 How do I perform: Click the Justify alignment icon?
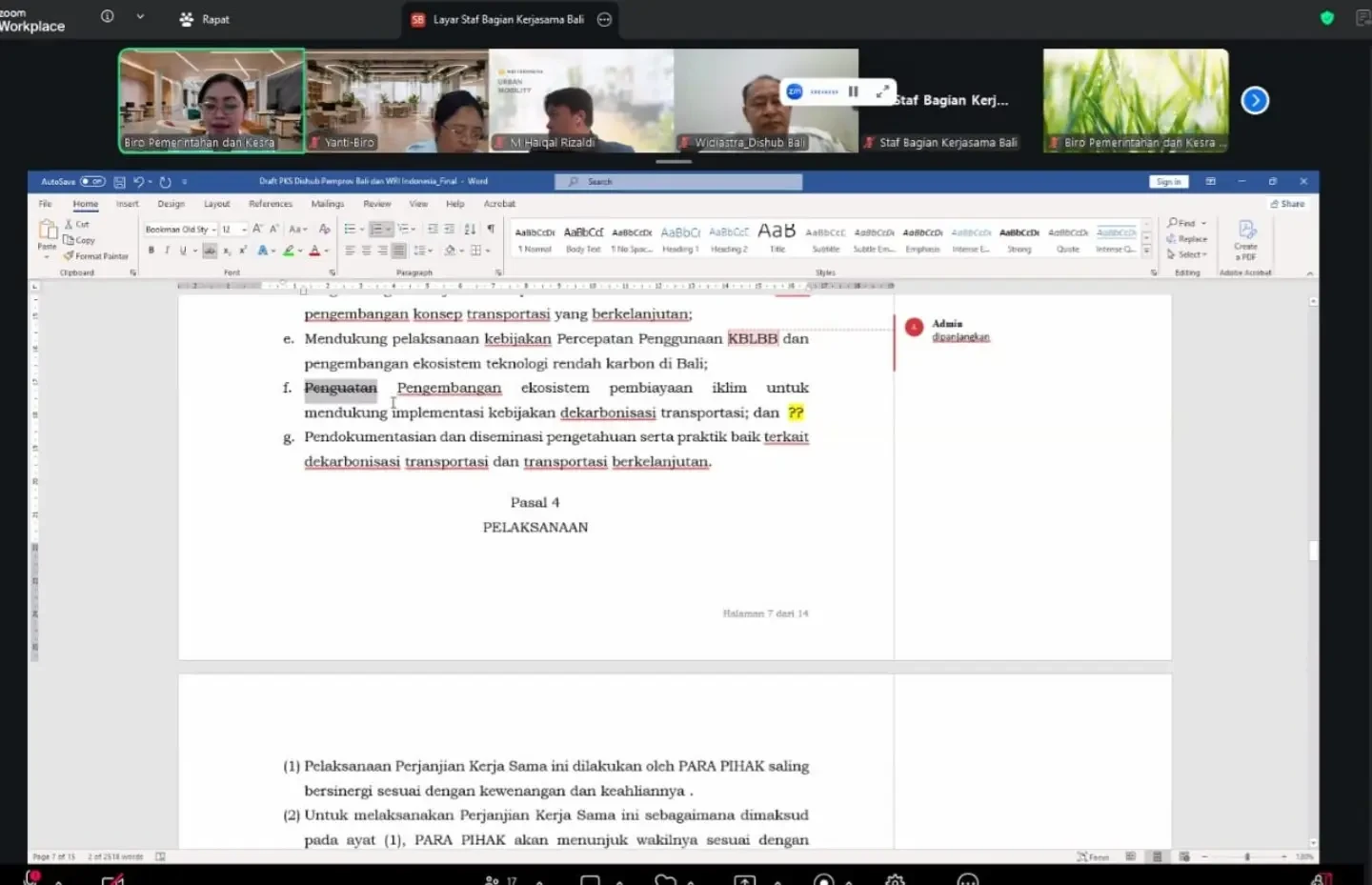pyautogui.click(x=398, y=251)
